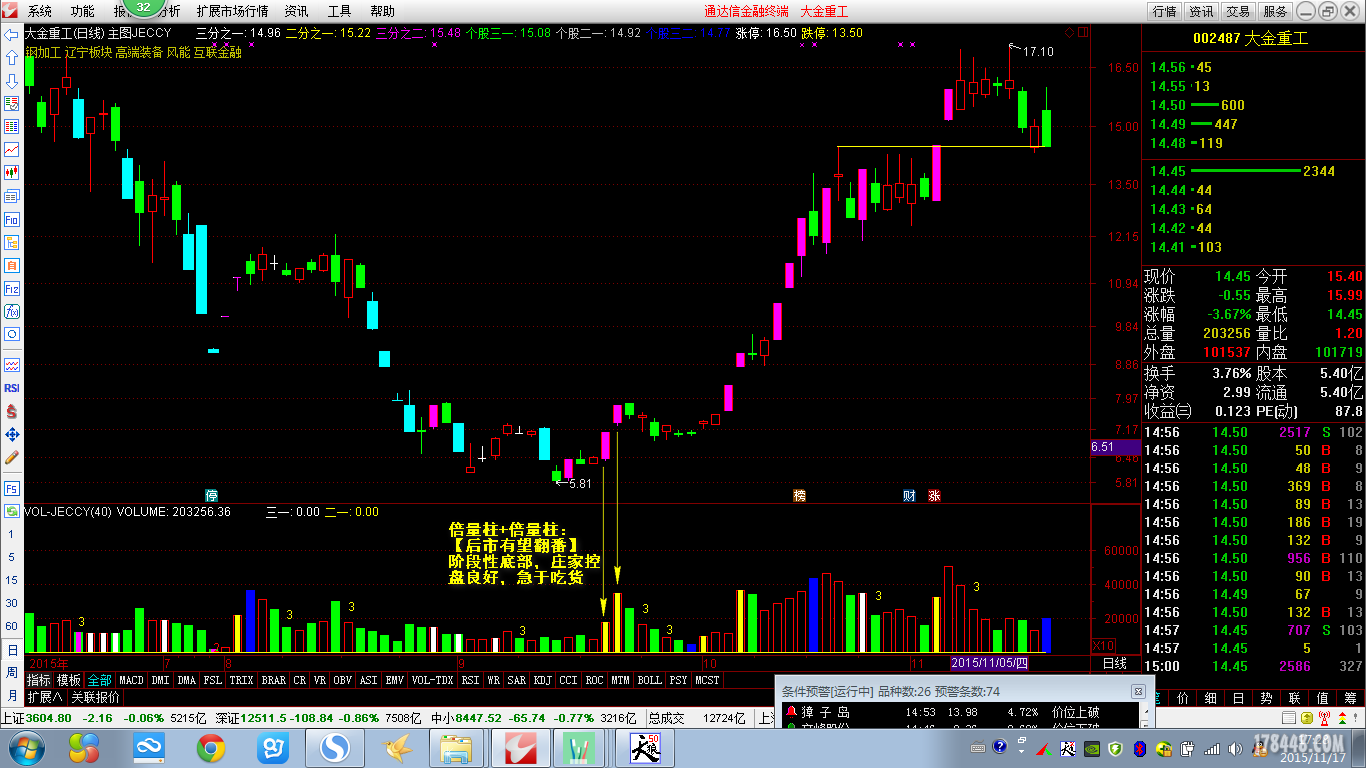Click the refresh icon beside VOL-JECCY
The image size is (1366, 768).
pos(11,512)
